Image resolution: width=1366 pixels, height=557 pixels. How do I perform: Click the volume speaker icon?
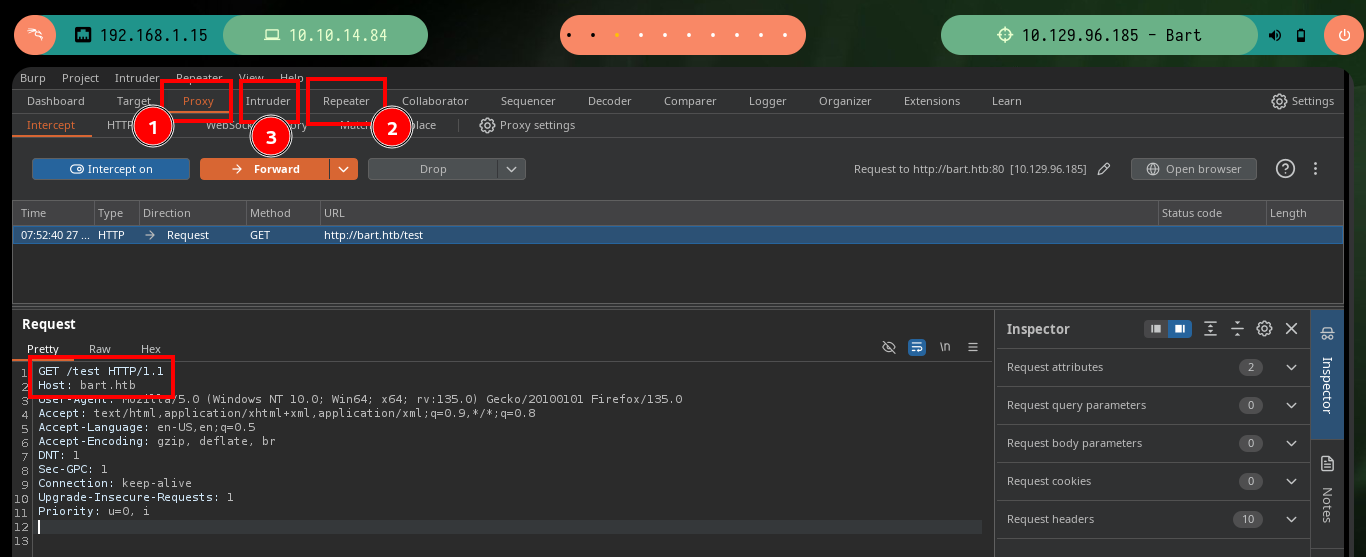1275,35
